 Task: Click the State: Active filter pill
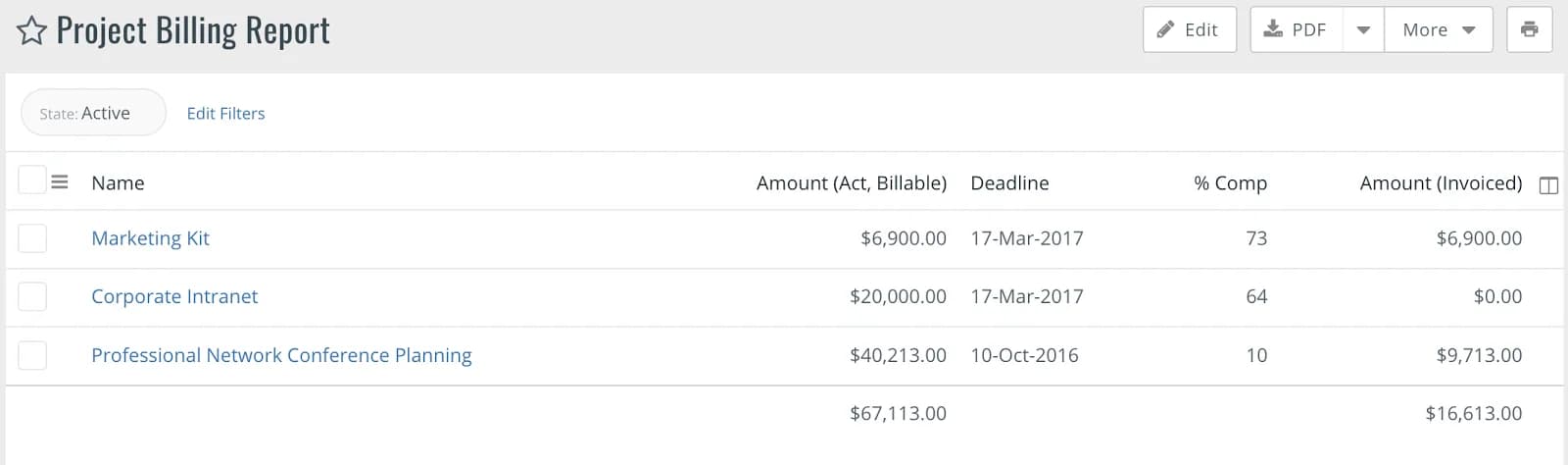(x=93, y=113)
